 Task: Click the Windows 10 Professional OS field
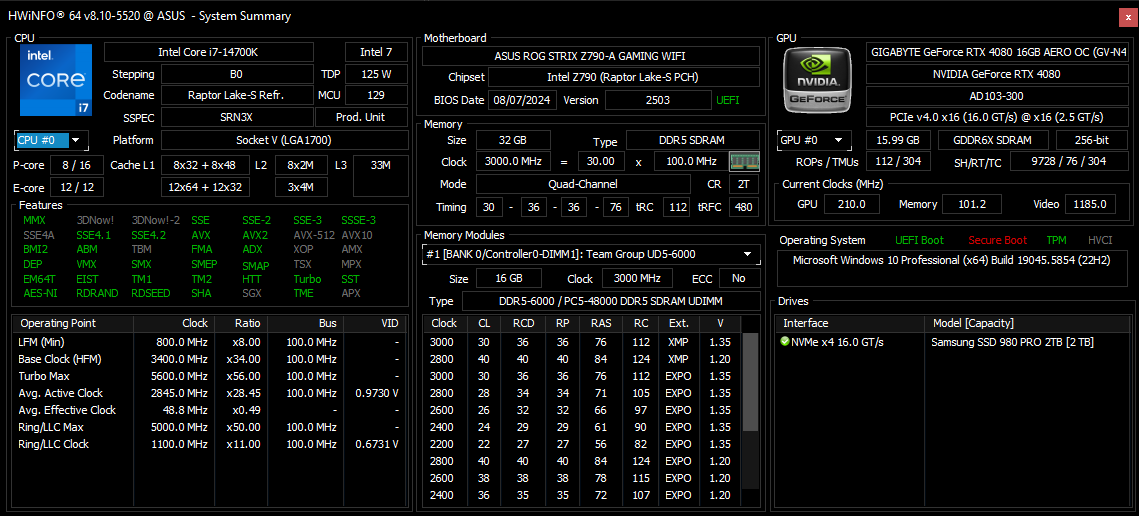click(954, 269)
